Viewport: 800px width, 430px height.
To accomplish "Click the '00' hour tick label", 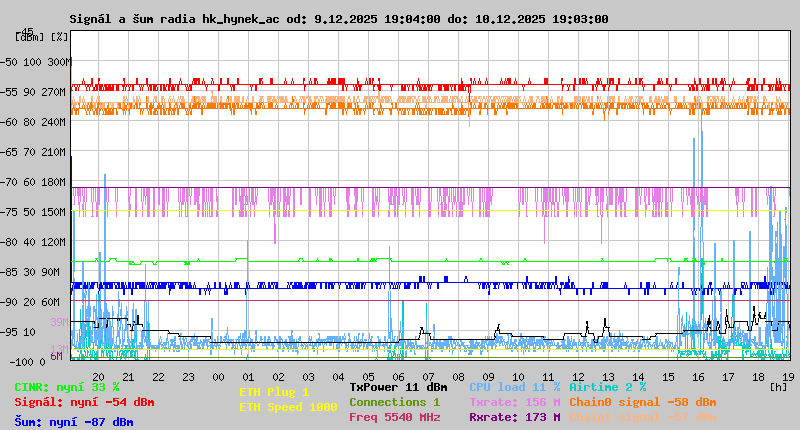I will tap(218, 377).
